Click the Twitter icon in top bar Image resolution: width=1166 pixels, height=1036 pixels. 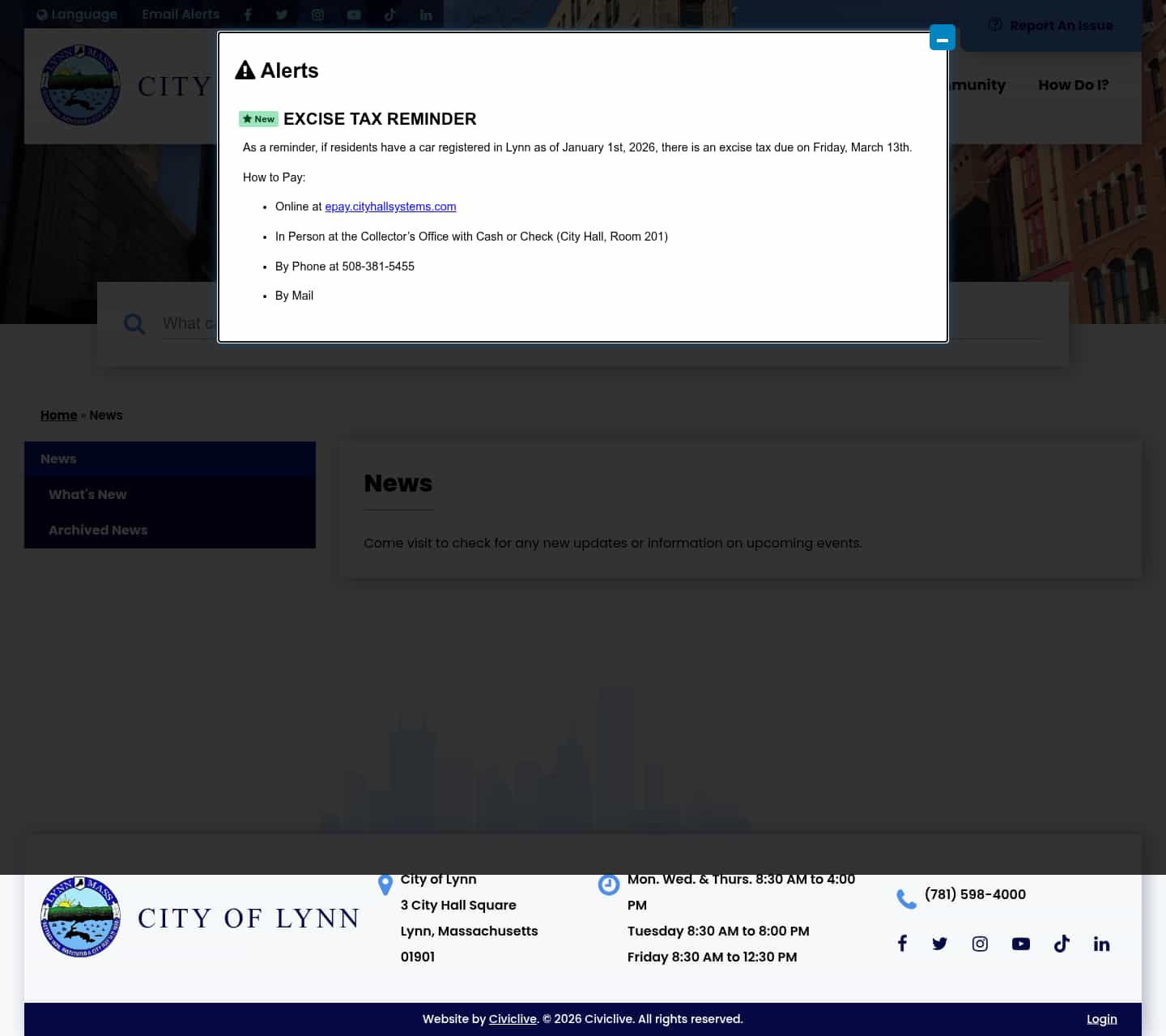coord(282,14)
